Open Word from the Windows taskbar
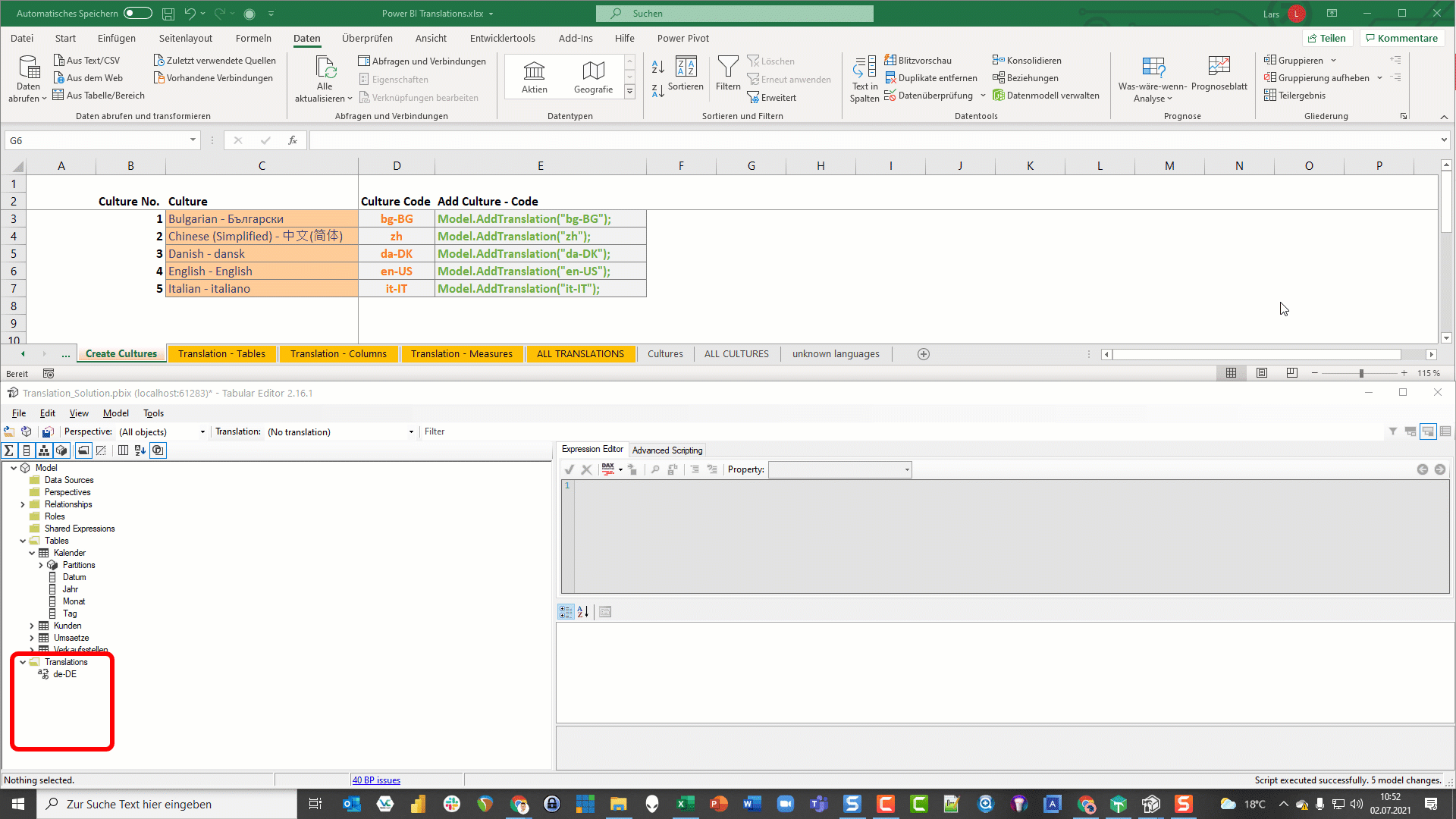Viewport: 1456px width, 819px height. click(x=752, y=804)
